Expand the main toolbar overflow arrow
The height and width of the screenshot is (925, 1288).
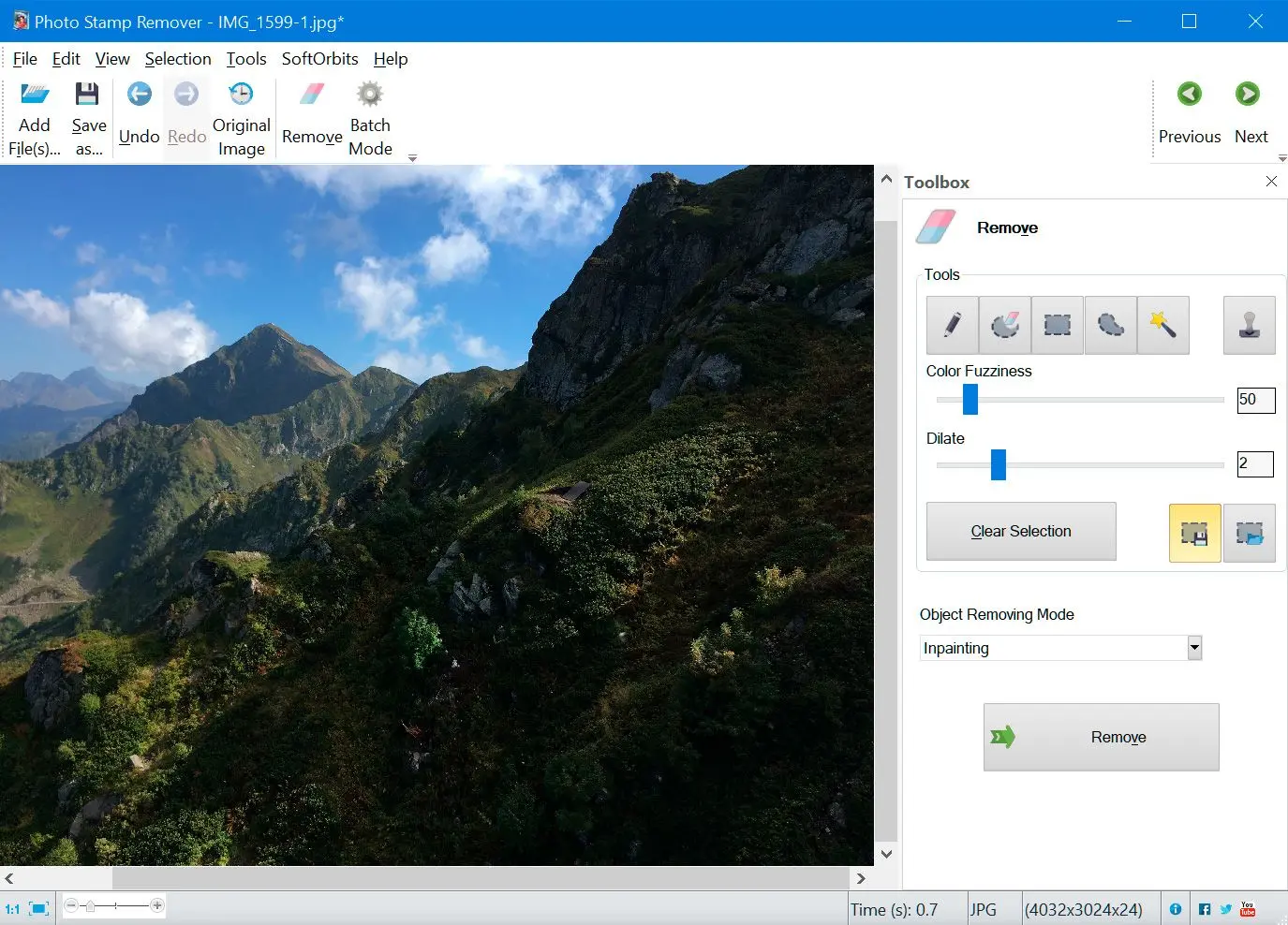tap(412, 158)
